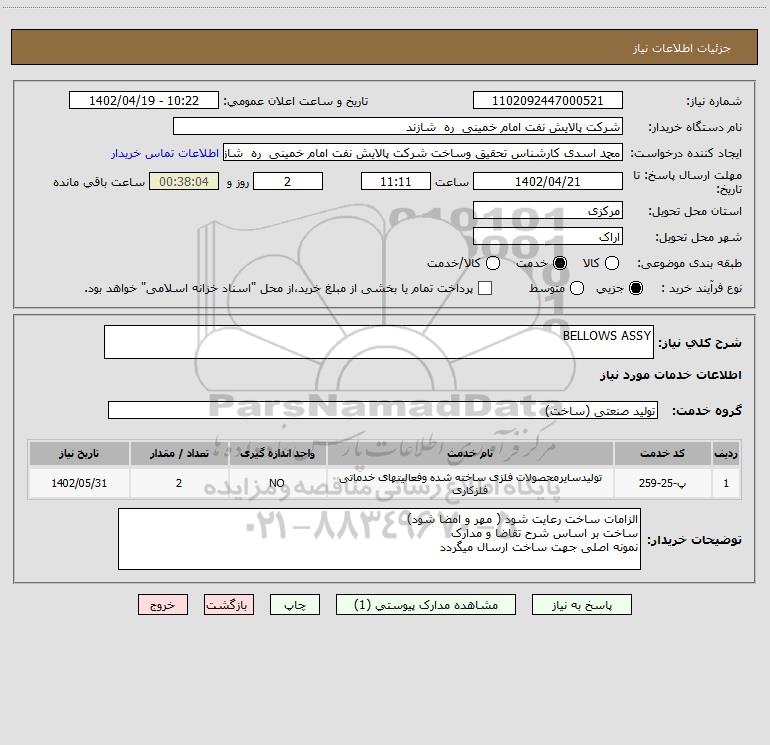Click the service name cell in row 1

point(470,483)
